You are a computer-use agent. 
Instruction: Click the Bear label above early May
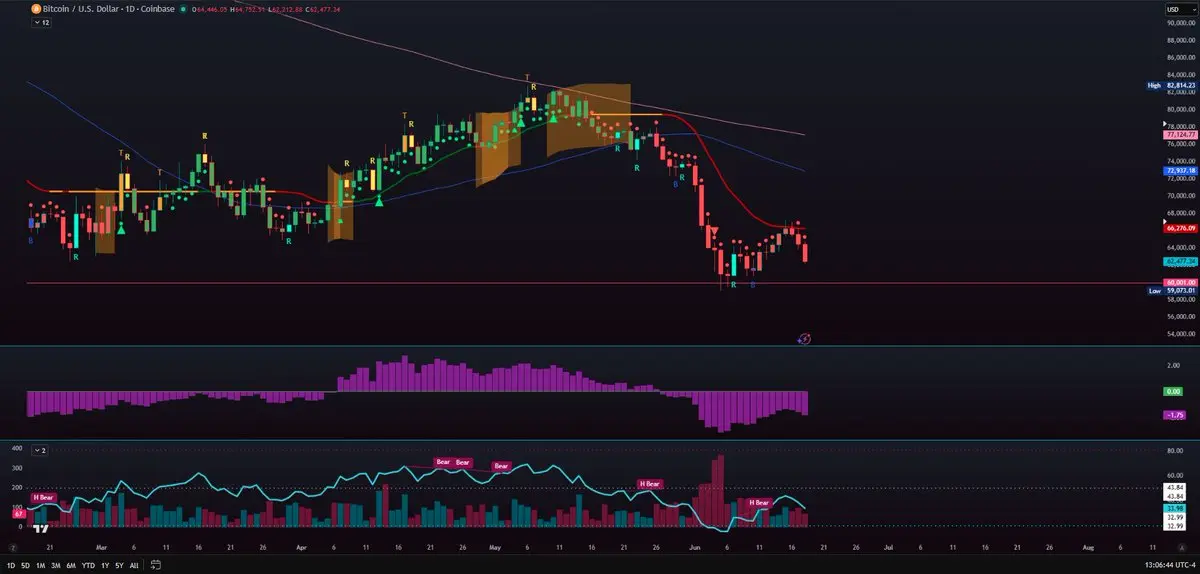click(501, 466)
